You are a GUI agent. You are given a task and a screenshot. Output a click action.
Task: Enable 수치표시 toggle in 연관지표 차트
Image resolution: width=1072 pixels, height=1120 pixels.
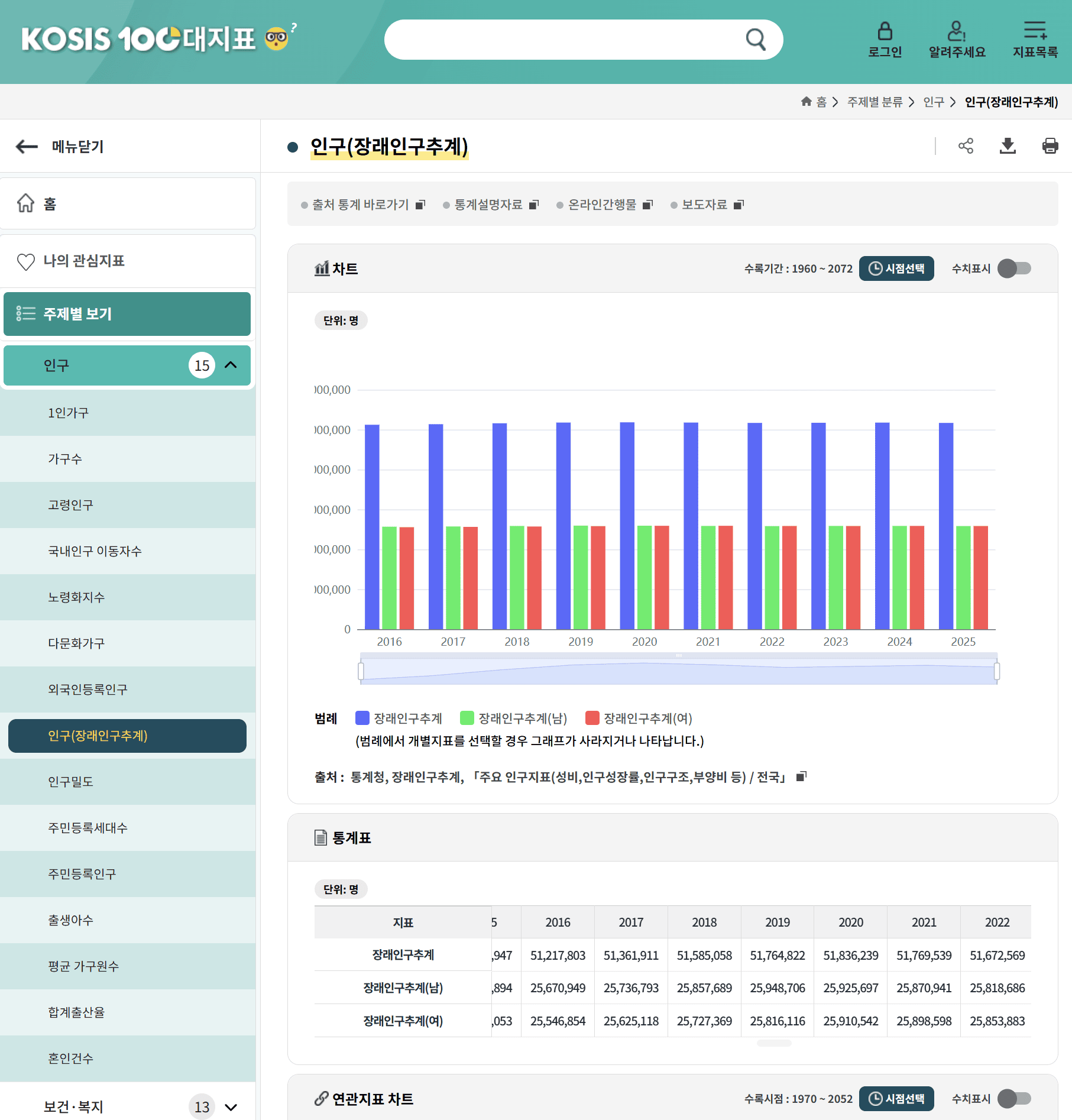click(1014, 1099)
